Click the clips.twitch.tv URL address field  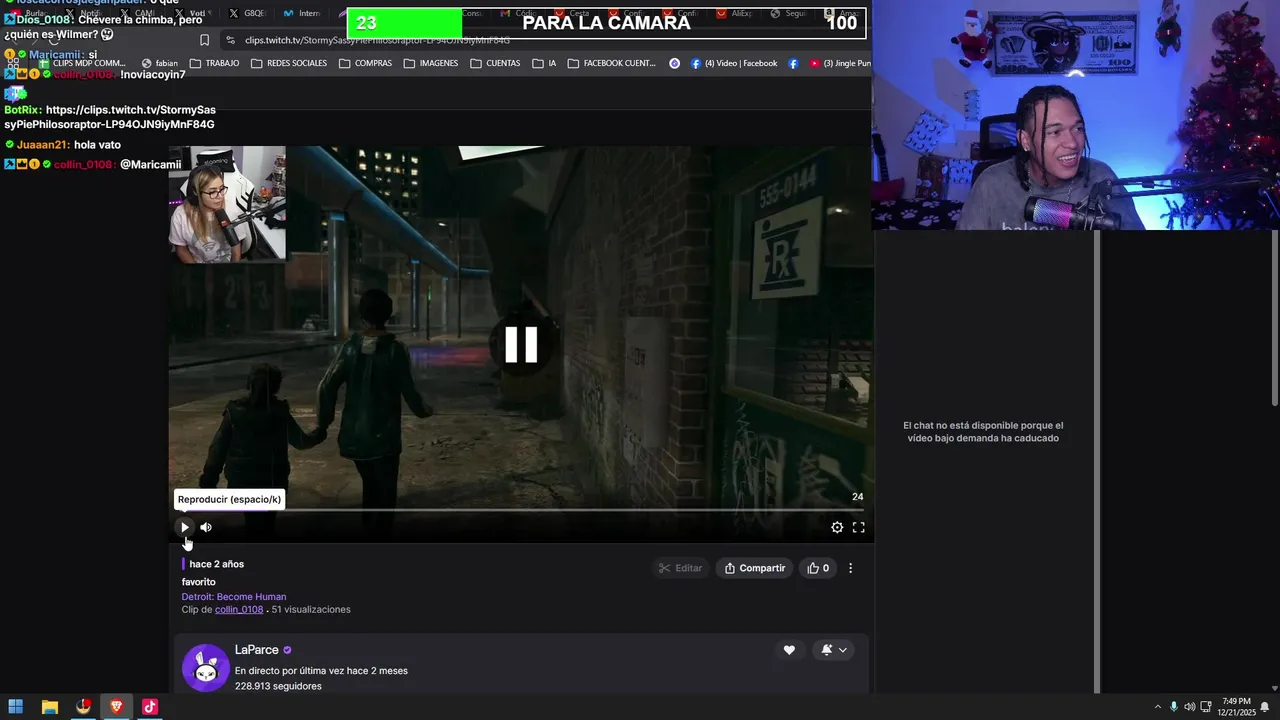pyautogui.click(x=378, y=40)
